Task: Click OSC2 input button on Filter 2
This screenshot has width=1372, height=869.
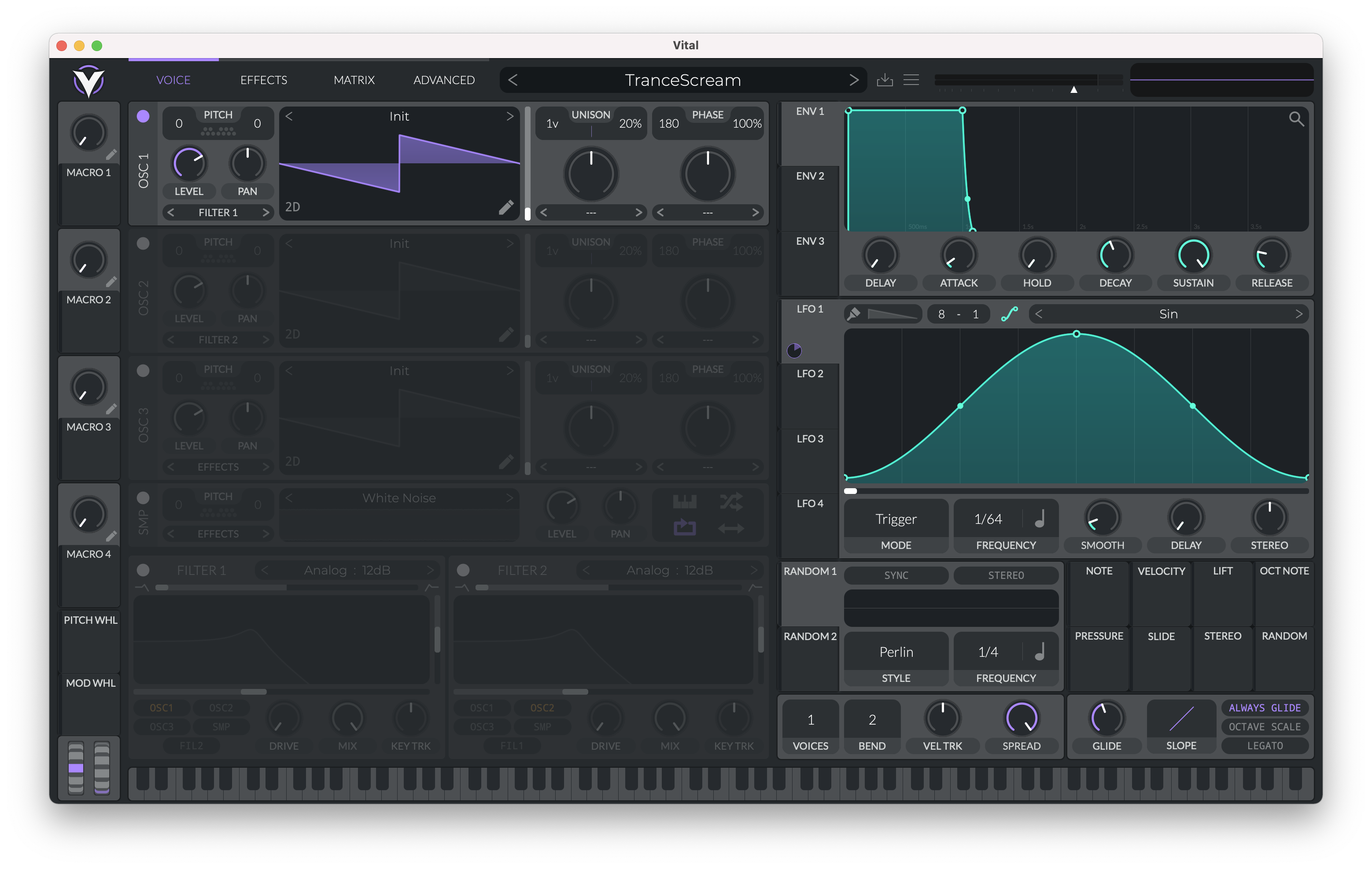Action: click(542, 708)
